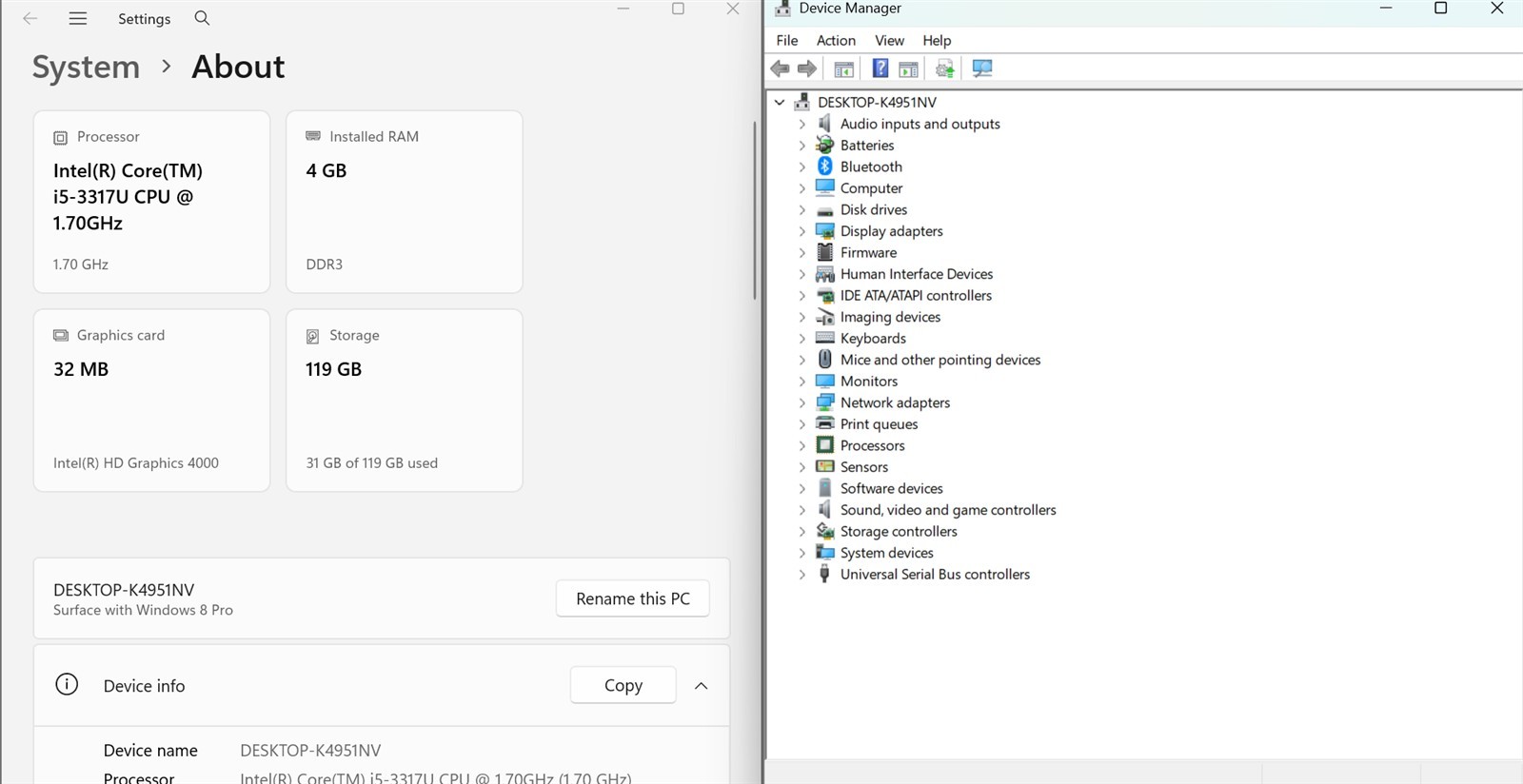The width and height of the screenshot is (1523, 784).
Task: Click '31 GB of 119 GB used' text
Action: [x=372, y=462]
